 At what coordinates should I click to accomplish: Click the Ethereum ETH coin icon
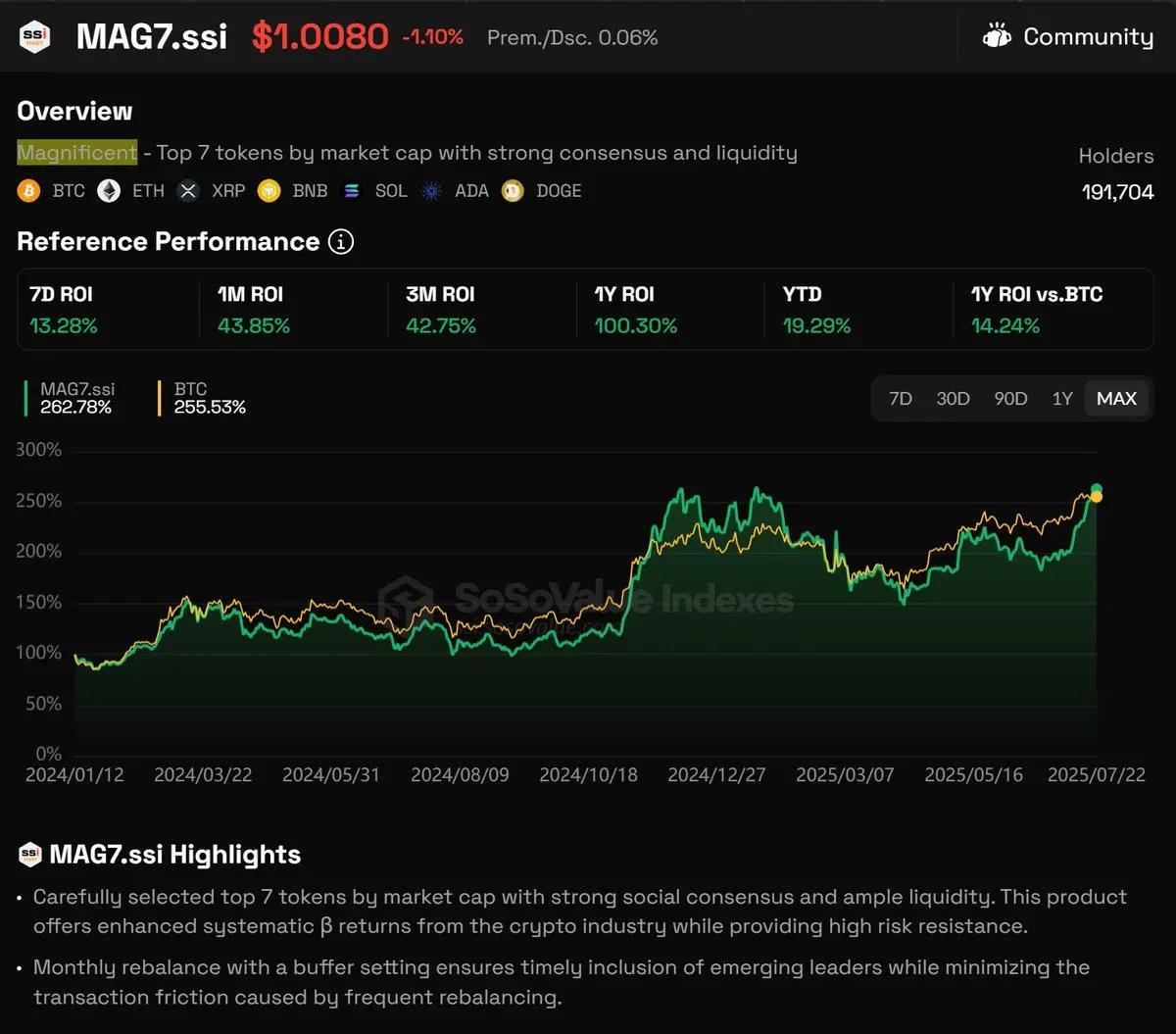point(109,191)
